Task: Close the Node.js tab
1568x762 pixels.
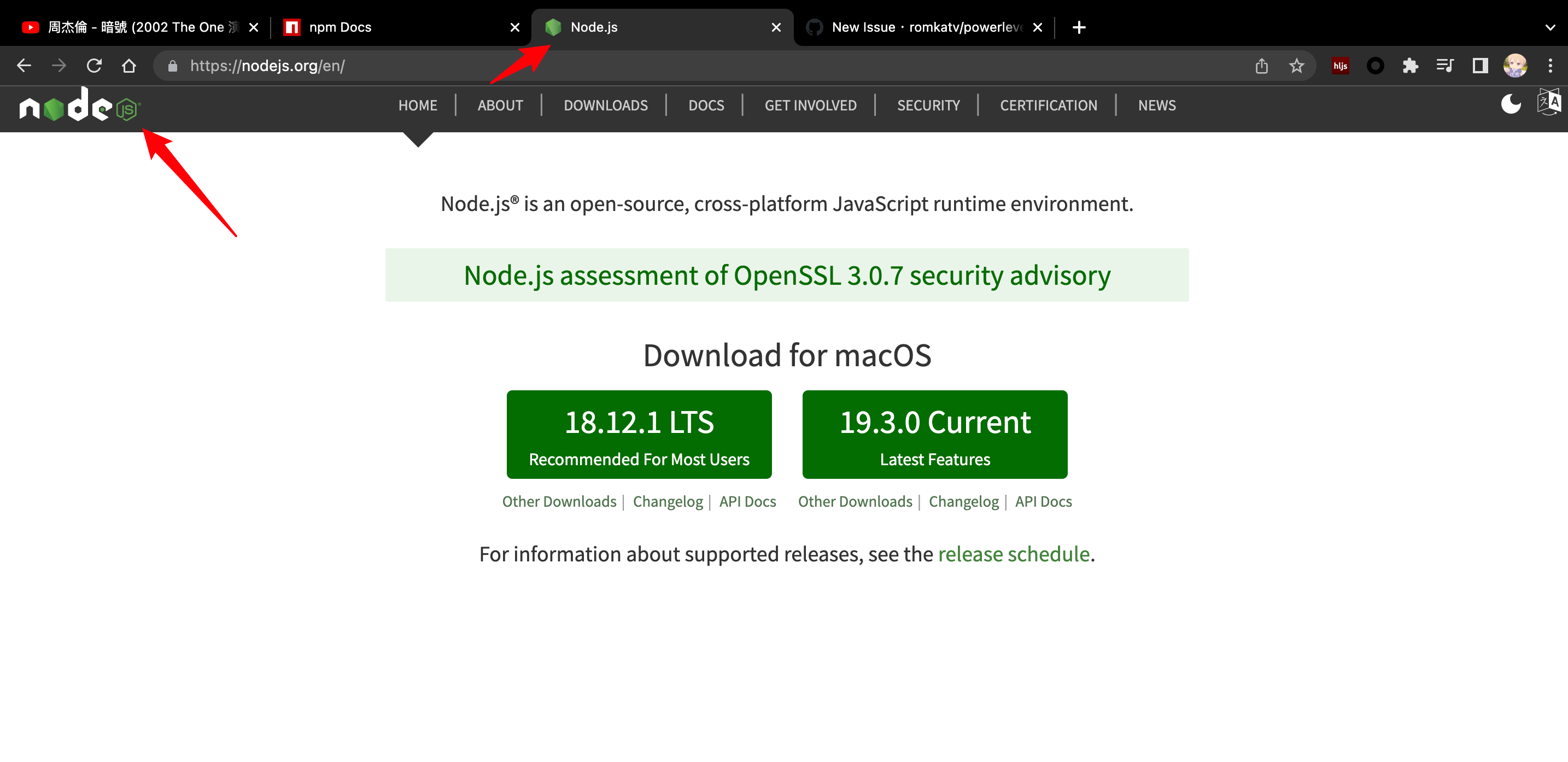Action: point(776,27)
